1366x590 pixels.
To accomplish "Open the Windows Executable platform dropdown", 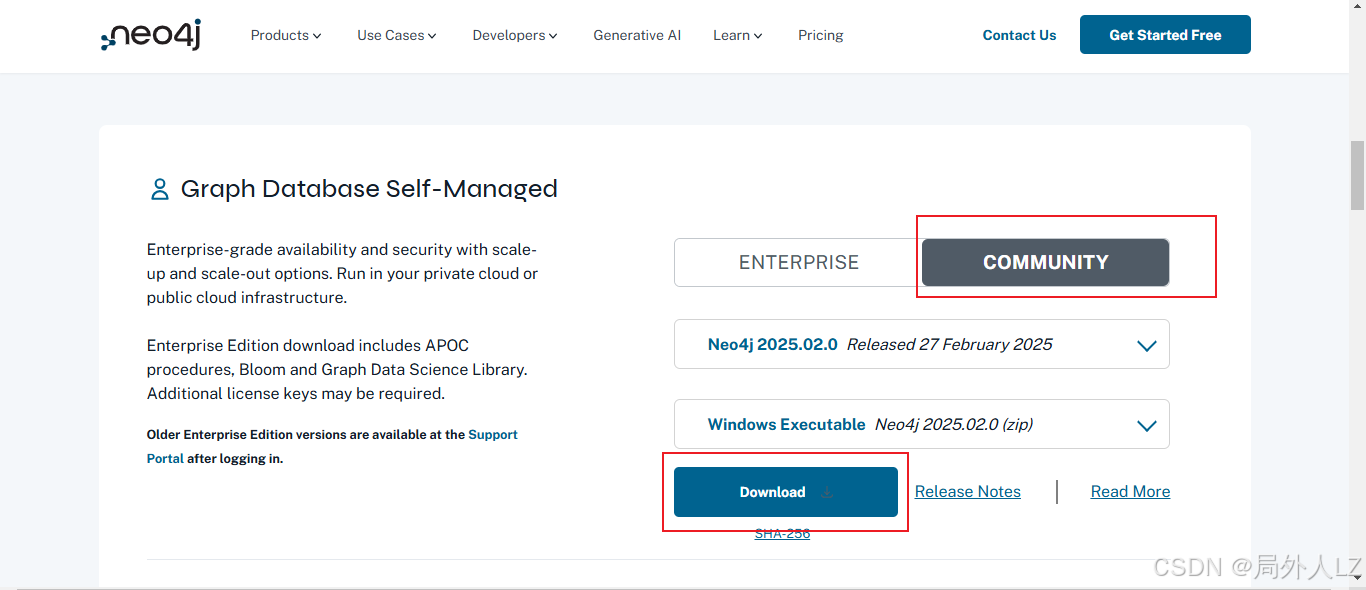I will (922, 424).
